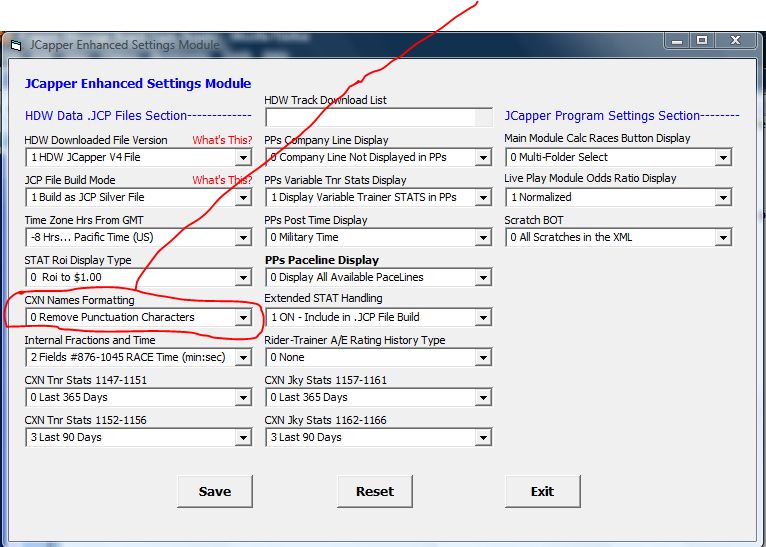Open PPs Post Time Display dropdown
Viewport: 766px width, 547px height.
[483, 237]
